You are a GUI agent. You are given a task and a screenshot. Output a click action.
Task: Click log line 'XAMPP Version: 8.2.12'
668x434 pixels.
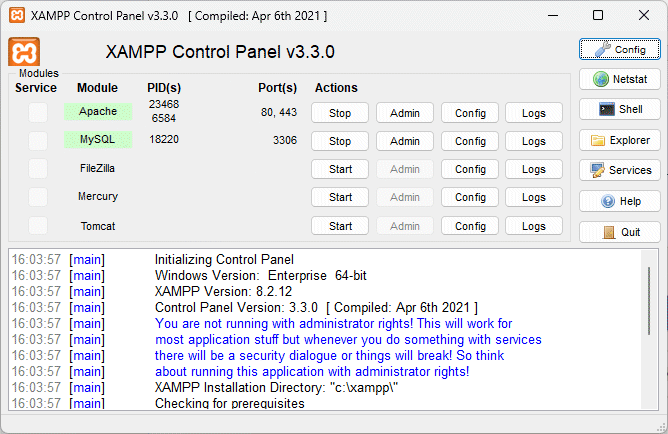tap(223, 291)
